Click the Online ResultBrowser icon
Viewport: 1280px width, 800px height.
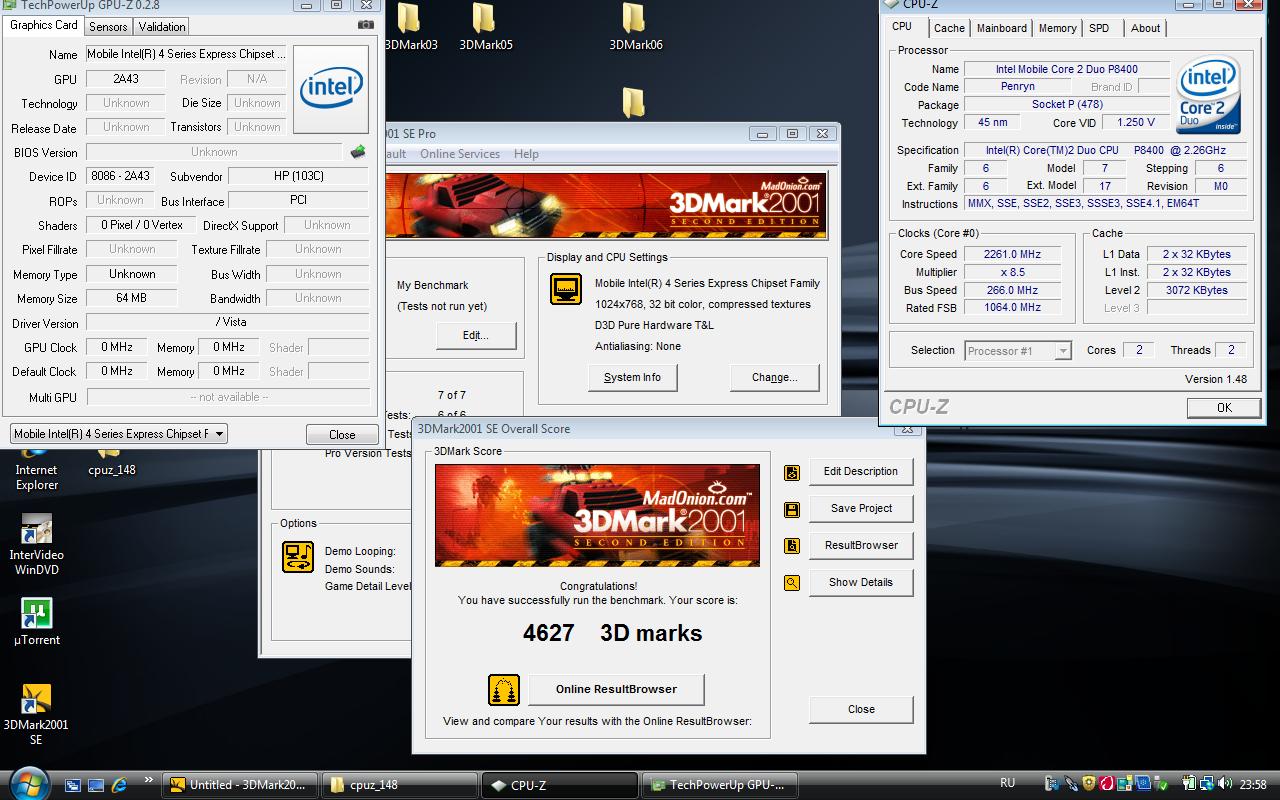504,690
